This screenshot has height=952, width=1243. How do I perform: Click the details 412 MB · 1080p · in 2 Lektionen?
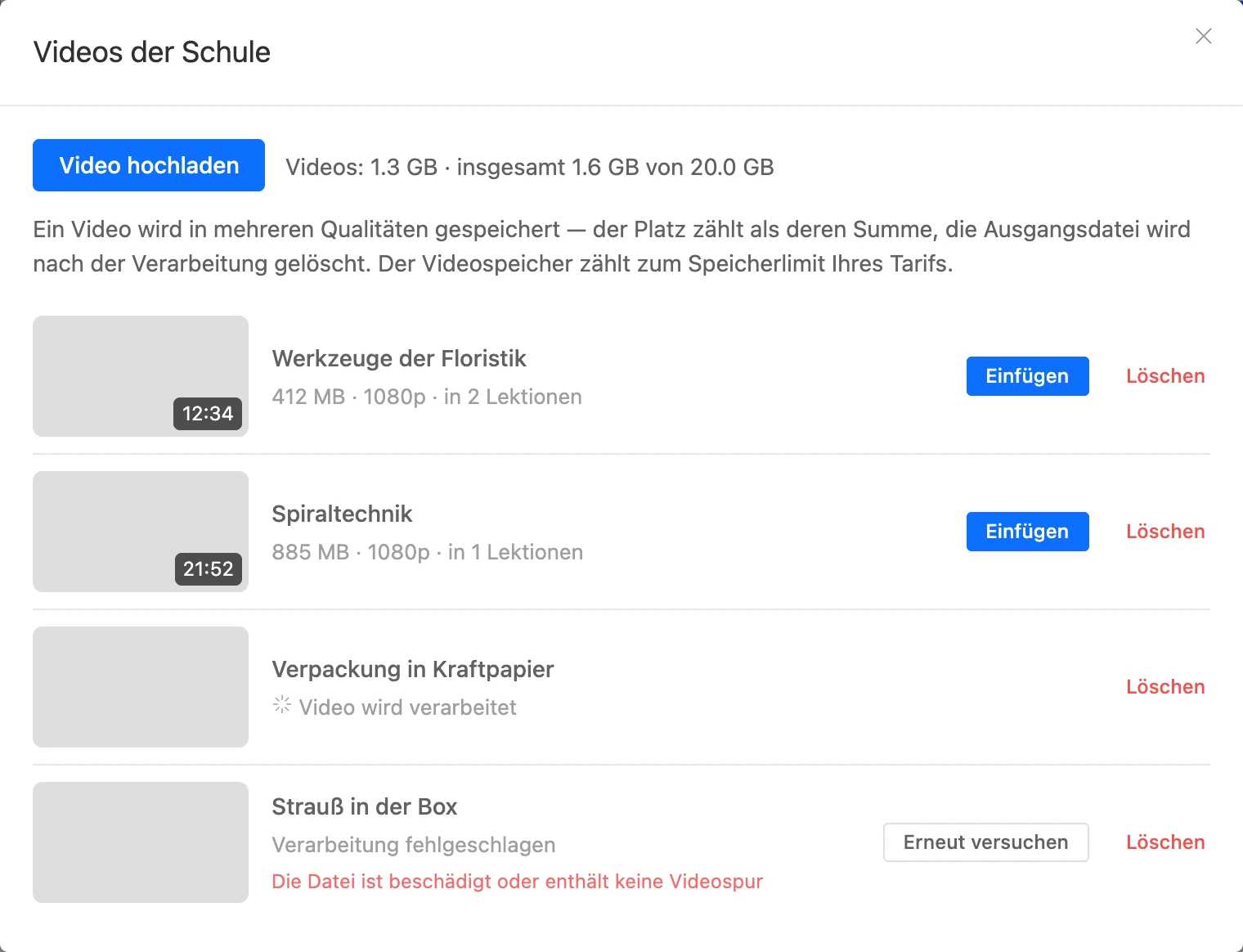[x=427, y=397]
